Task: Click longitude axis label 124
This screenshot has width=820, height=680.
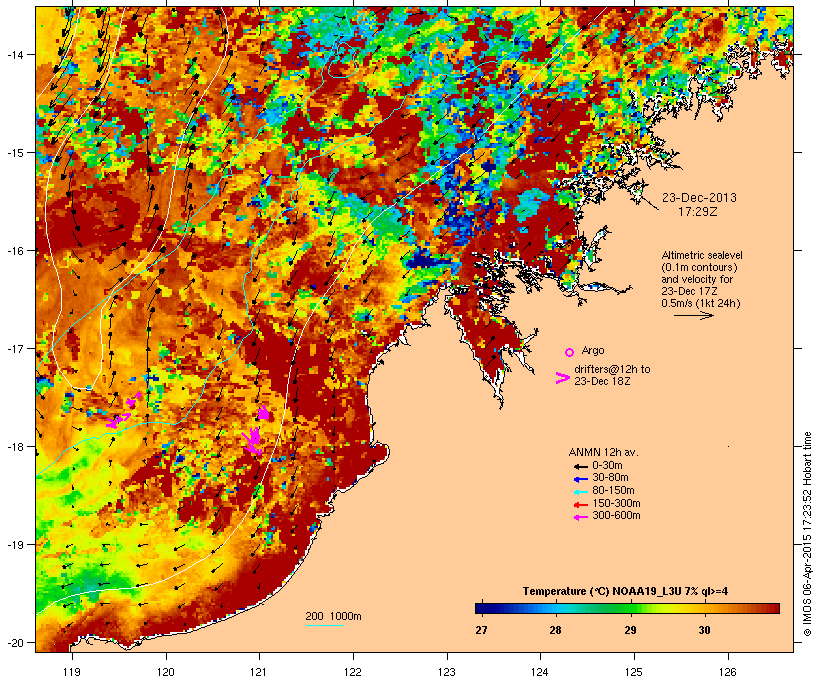Action: (x=540, y=672)
